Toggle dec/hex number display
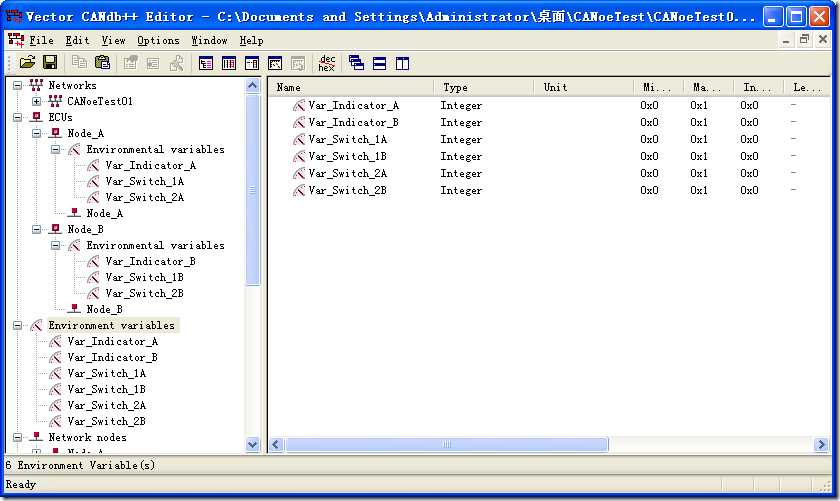Image resolution: width=840 pixels, height=501 pixels. 326,63
